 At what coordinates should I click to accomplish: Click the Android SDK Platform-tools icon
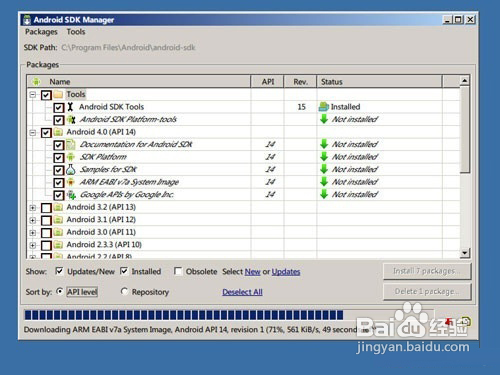pyautogui.click(x=71, y=119)
